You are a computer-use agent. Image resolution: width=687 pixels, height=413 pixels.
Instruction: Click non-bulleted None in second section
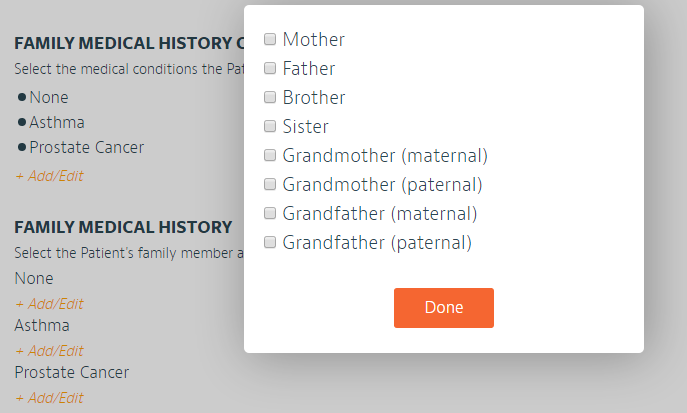click(x=34, y=279)
